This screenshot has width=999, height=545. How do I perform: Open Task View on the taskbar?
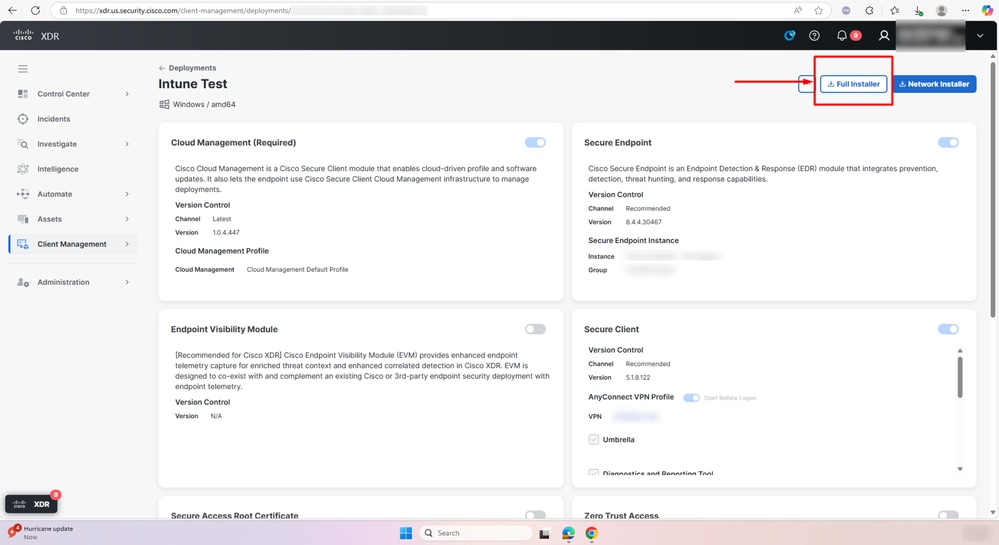click(x=545, y=534)
